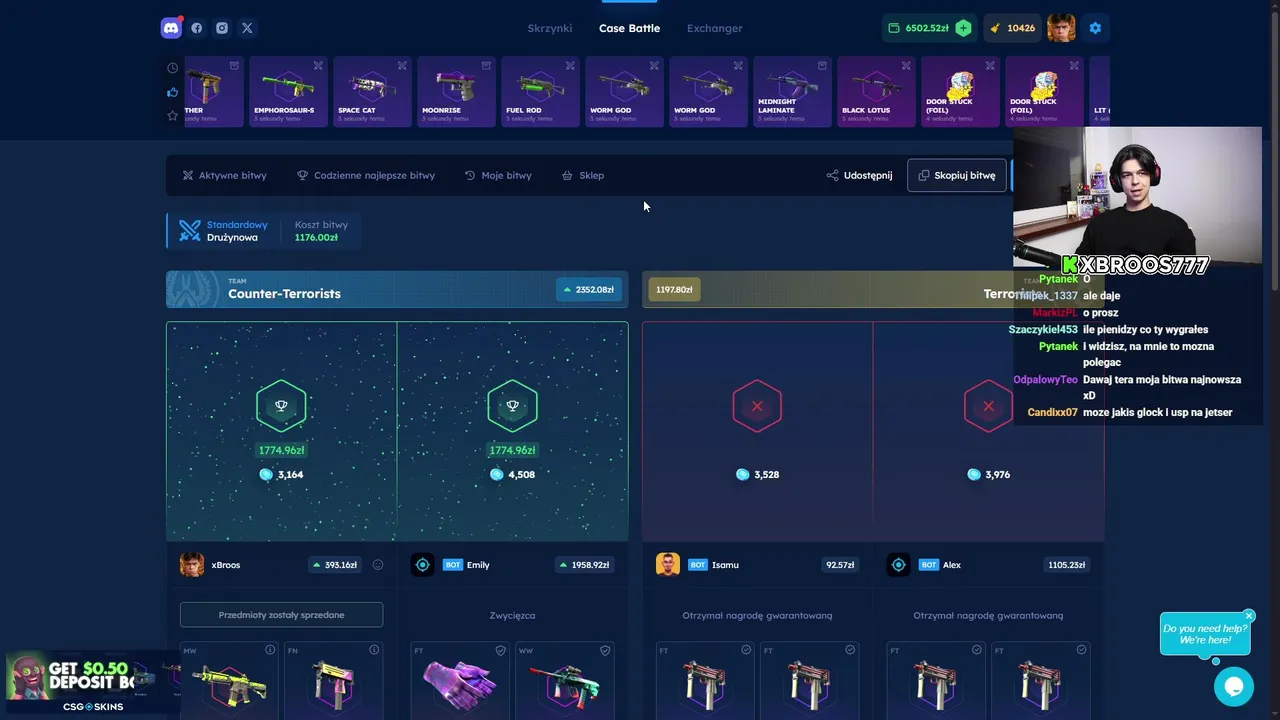This screenshot has height=720, width=1280.
Task: Open the user avatar profile in header
Action: coord(1061,28)
